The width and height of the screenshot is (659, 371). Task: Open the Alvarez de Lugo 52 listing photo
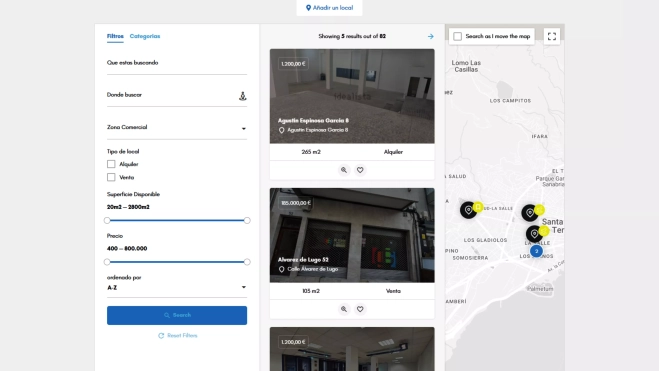point(352,235)
